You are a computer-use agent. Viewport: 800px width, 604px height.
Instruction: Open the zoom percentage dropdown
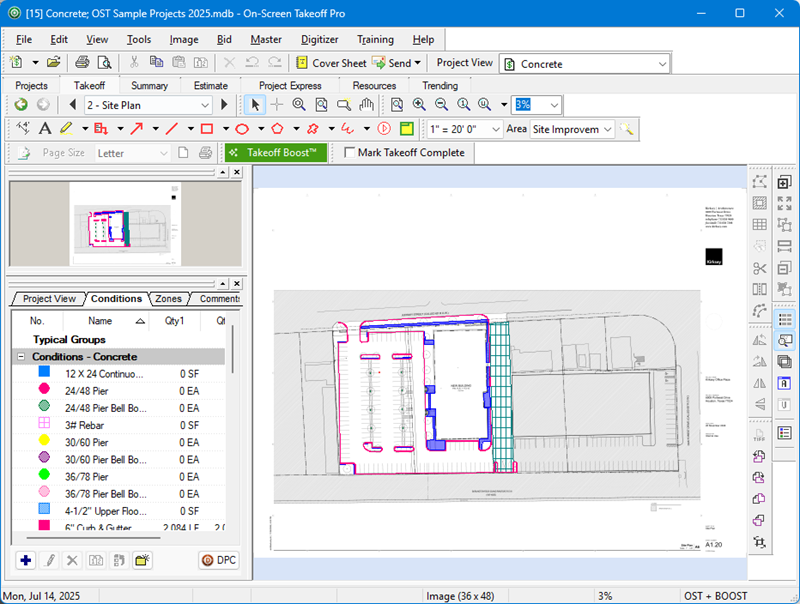(554, 105)
